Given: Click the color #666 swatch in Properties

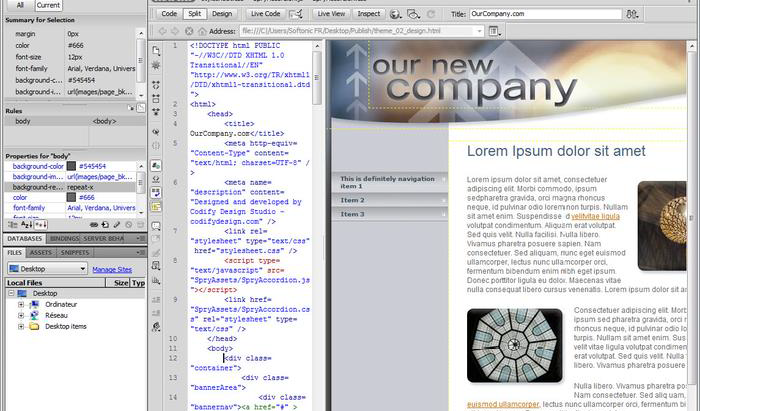Looking at the screenshot, I should pyautogui.click(x=71, y=198).
